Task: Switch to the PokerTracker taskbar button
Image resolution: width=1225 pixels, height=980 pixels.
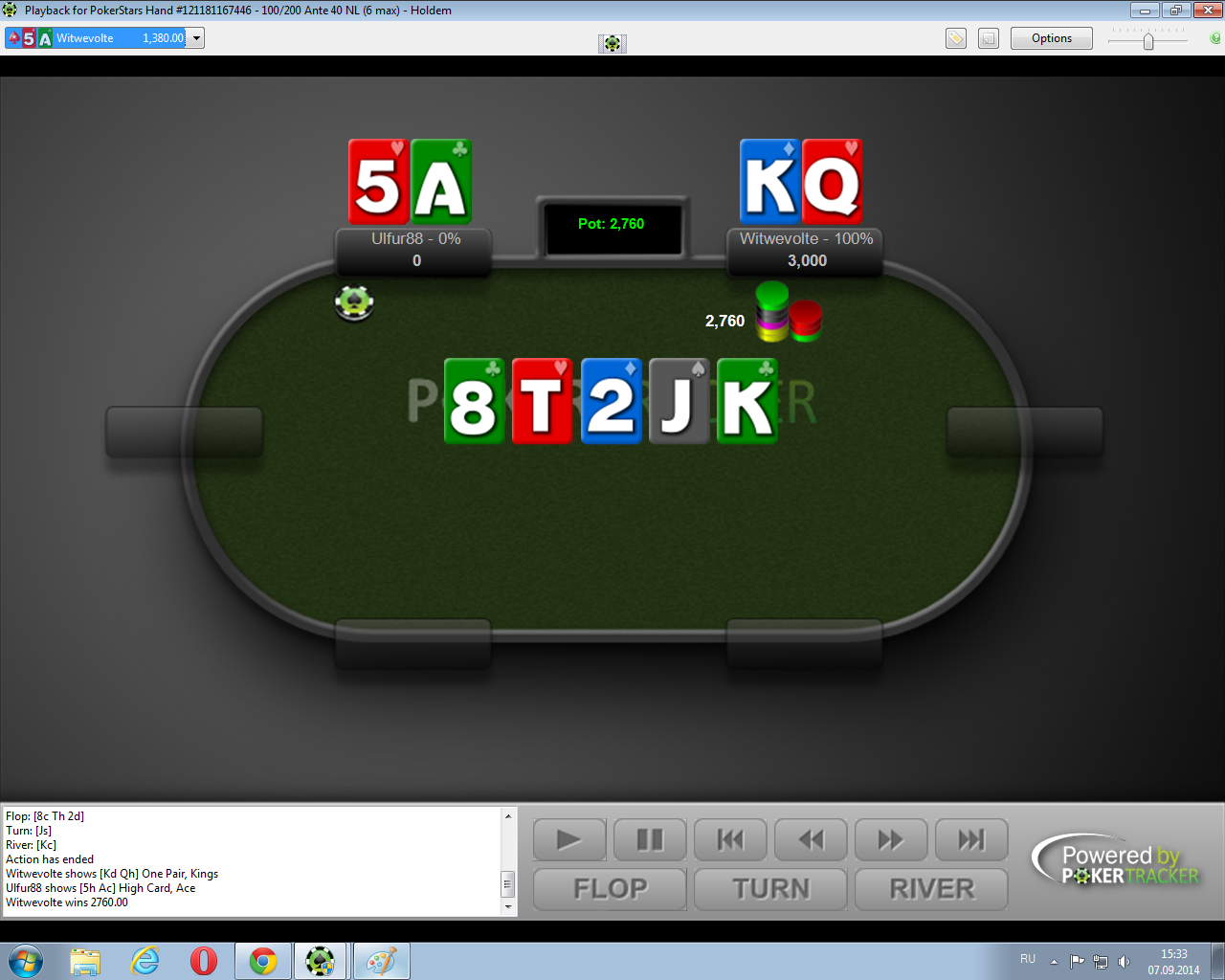Action: coord(321,961)
